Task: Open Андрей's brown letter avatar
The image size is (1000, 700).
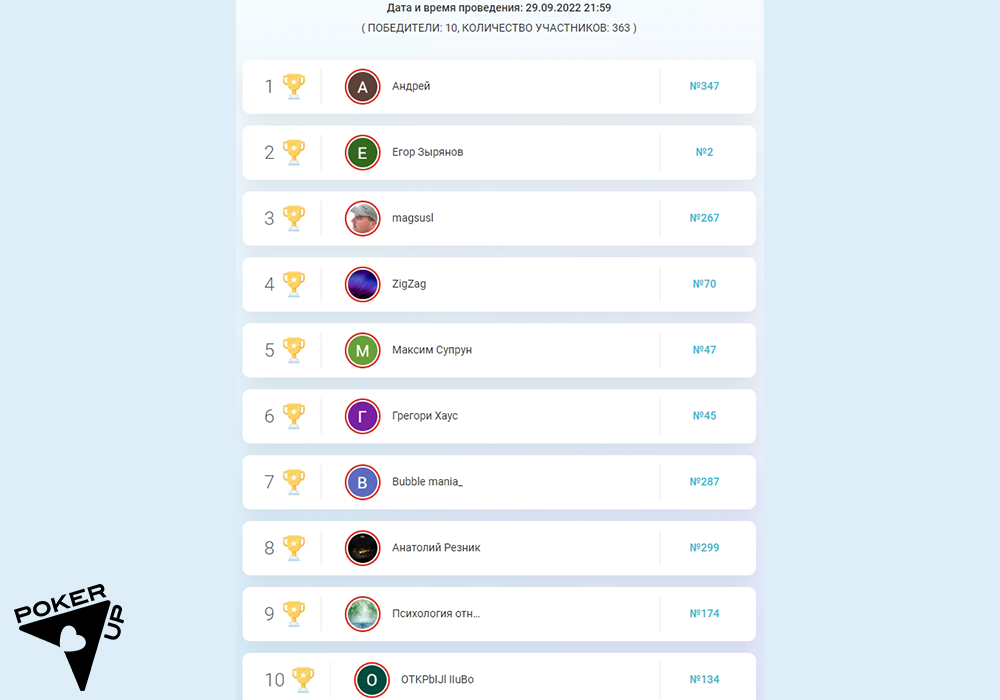Action: pyautogui.click(x=362, y=87)
